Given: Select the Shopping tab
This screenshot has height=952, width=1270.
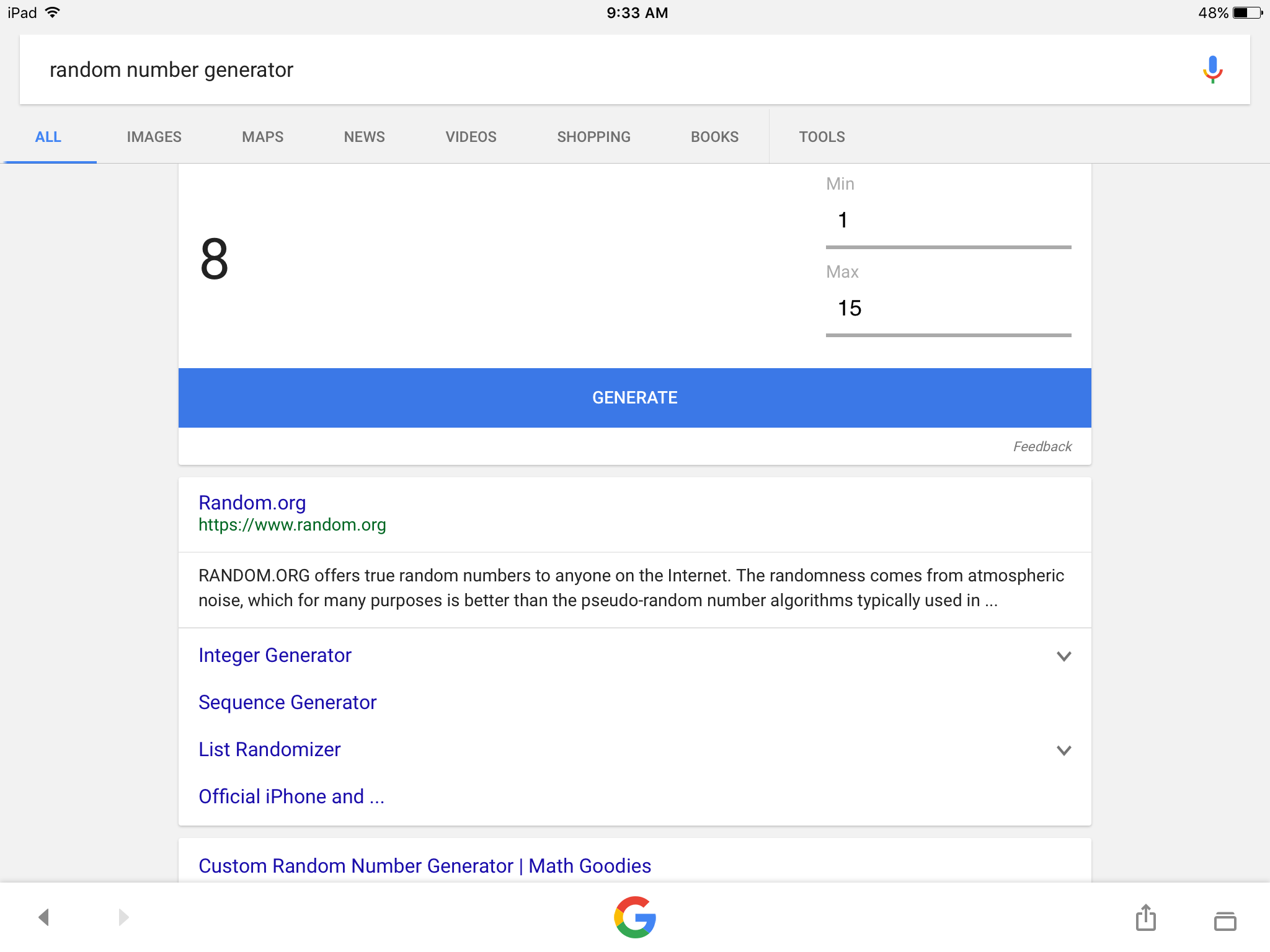Looking at the screenshot, I should (x=593, y=137).
